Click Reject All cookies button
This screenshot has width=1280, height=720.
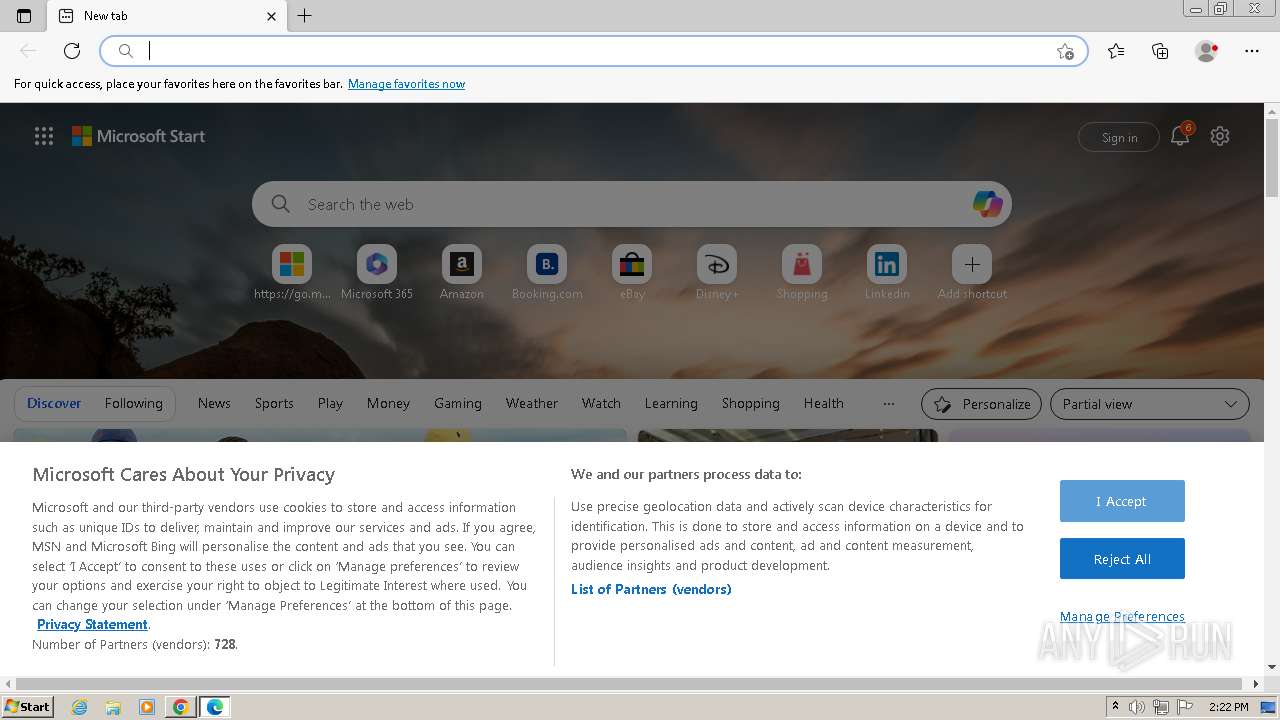point(1122,559)
